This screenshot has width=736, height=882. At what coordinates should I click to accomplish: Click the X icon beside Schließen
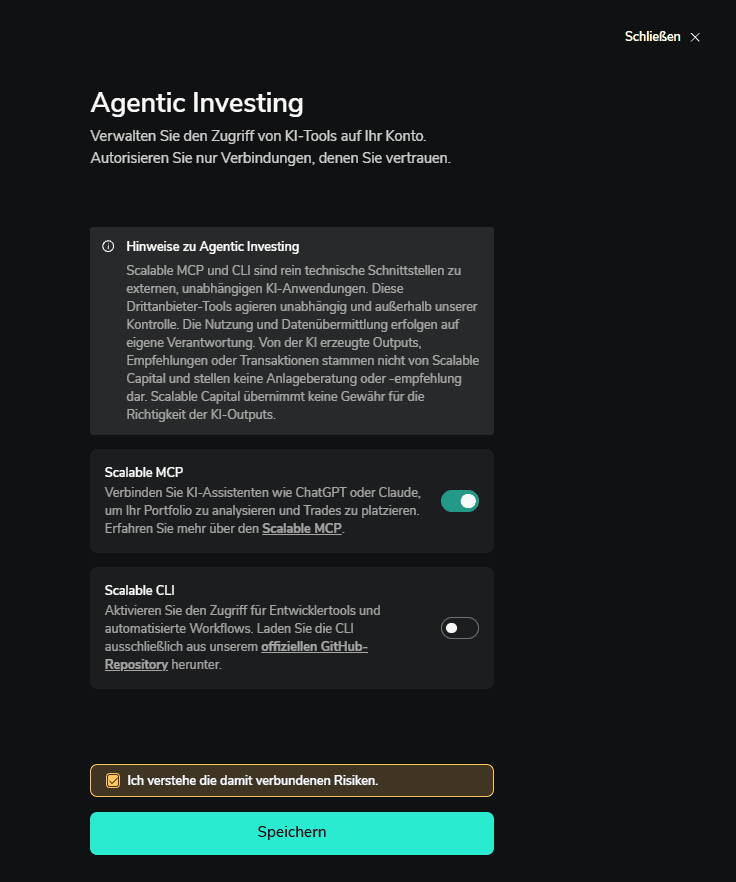(695, 37)
